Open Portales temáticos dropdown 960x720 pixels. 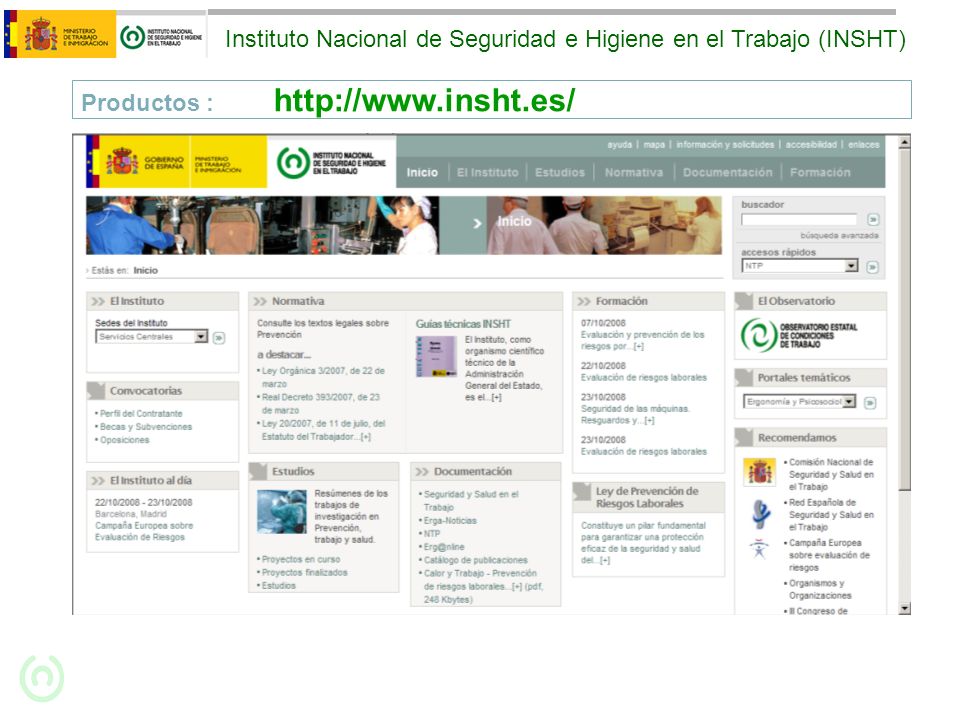pyautogui.click(x=799, y=402)
